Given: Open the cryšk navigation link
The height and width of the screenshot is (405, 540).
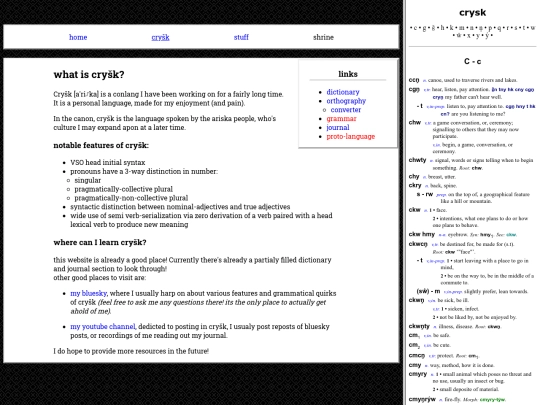Looking at the screenshot, I should 160,37.
